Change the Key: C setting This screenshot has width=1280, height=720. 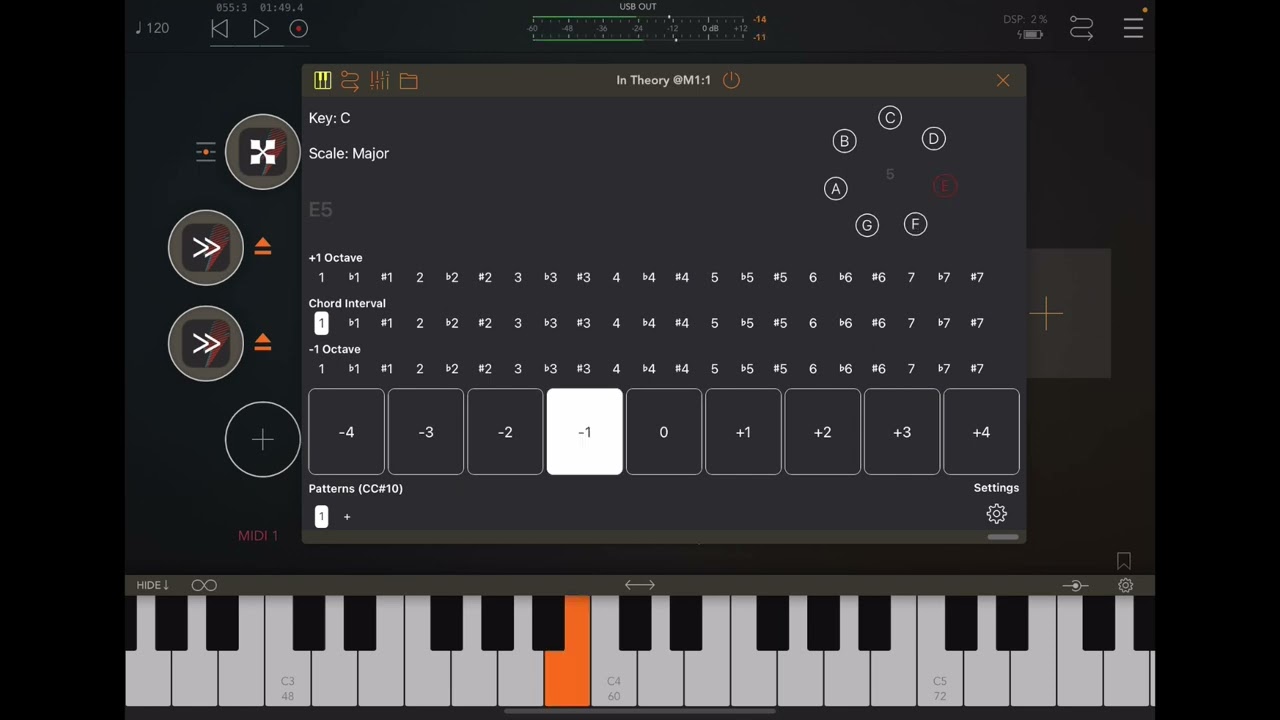329,118
